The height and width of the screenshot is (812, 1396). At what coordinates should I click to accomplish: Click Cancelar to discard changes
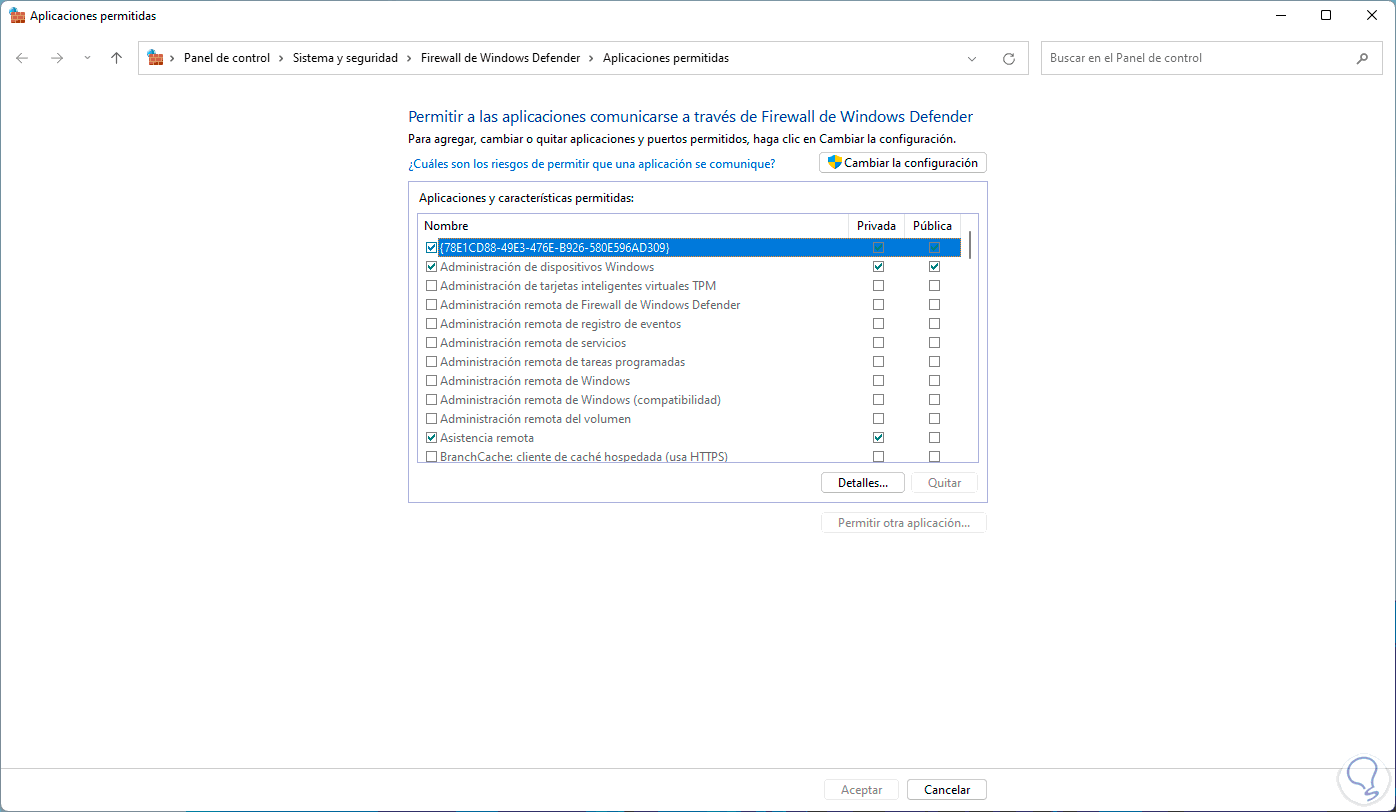point(947,790)
